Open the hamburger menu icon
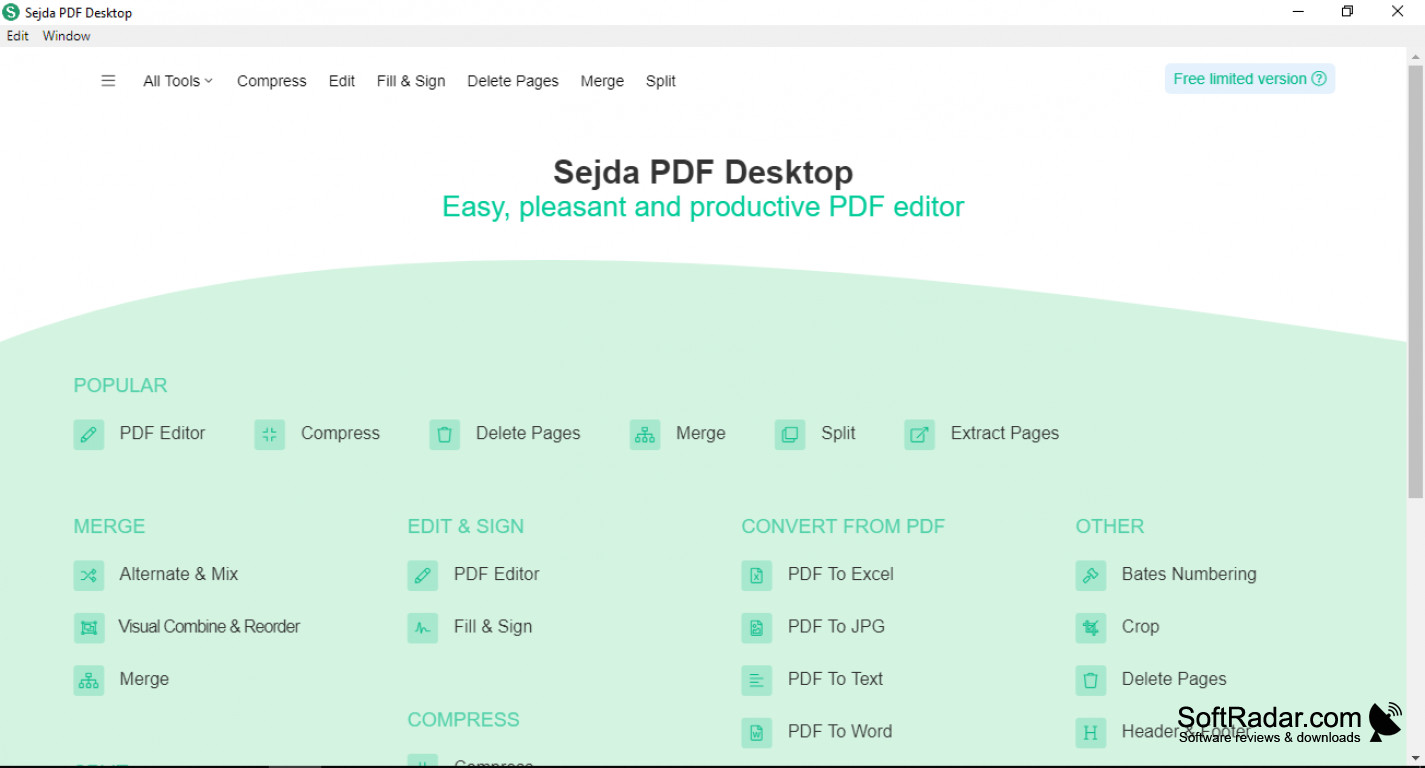The width and height of the screenshot is (1425, 768). pyautogui.click(x=108, y=81)
